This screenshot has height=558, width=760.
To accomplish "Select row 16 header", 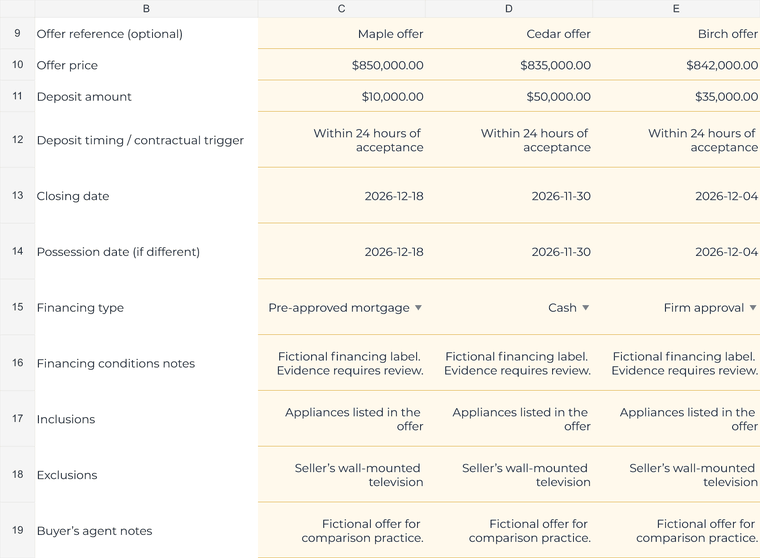I will click(17, 363).
